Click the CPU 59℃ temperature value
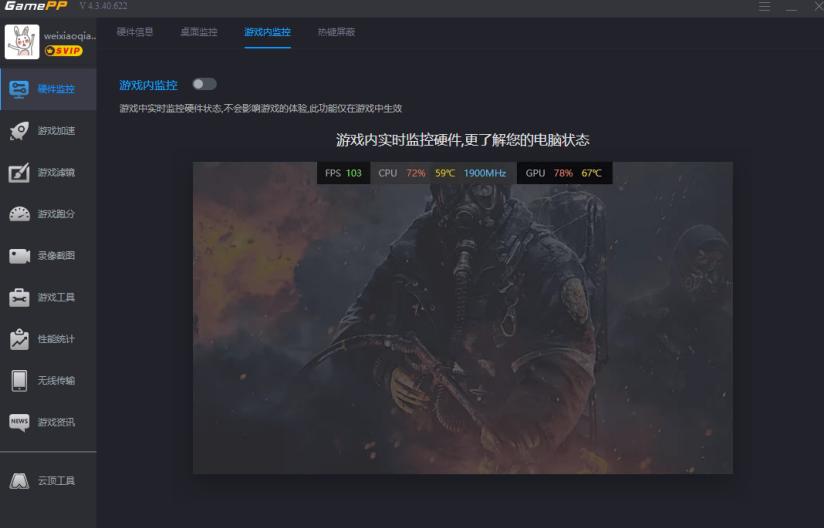The height and width of the screenshot is (528, 824). 445,173
